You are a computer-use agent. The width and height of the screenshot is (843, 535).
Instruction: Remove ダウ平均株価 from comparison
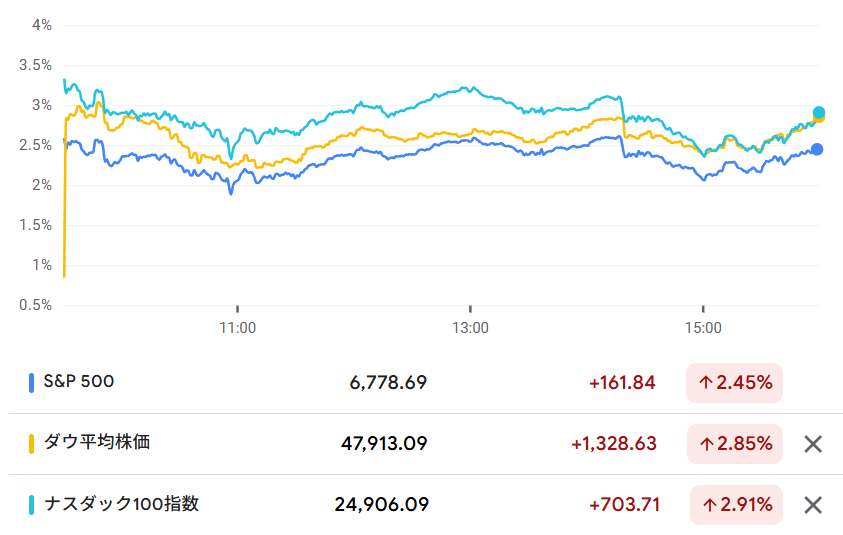coord(813,444)
